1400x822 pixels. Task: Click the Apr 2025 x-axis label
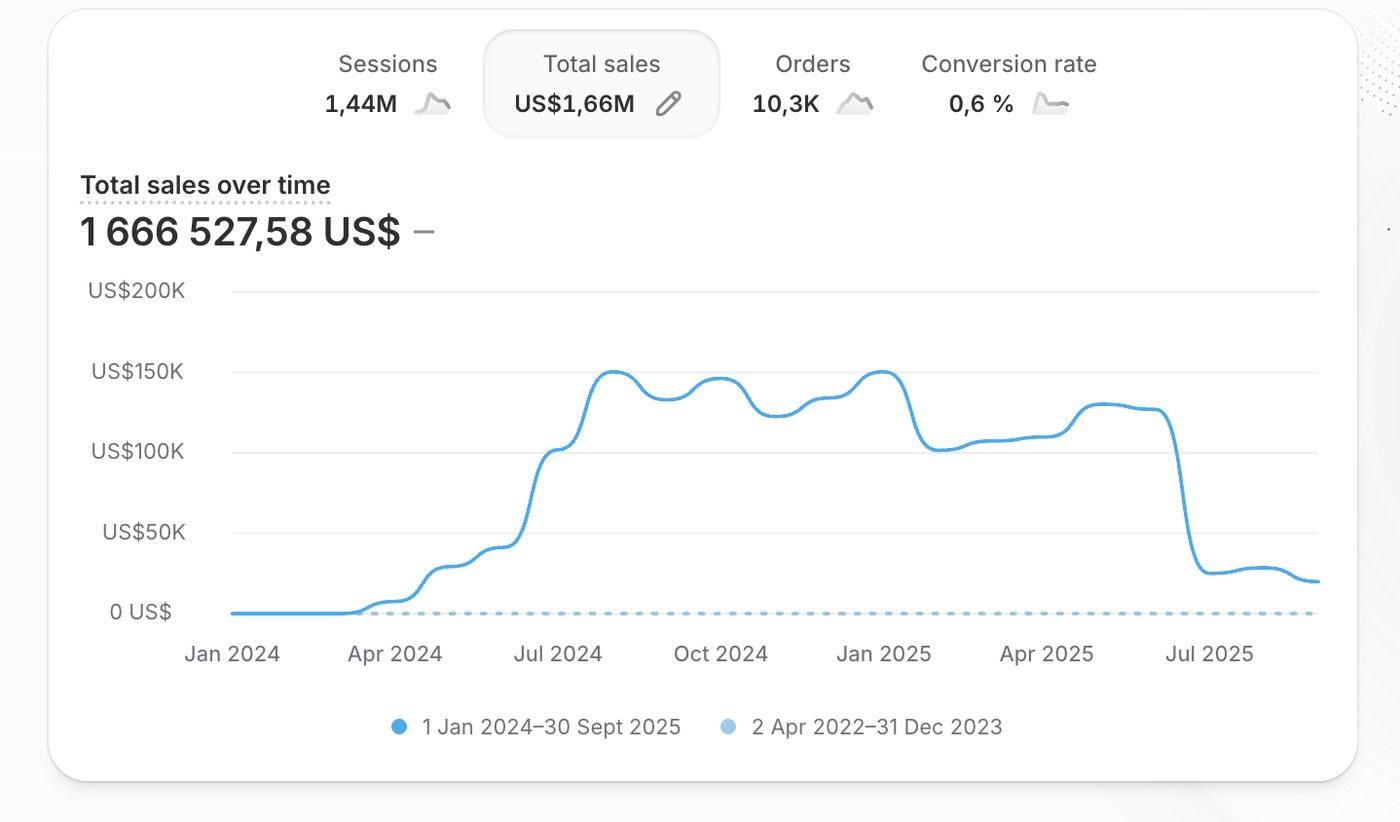pyautogui.click(x=1047, y=654)
